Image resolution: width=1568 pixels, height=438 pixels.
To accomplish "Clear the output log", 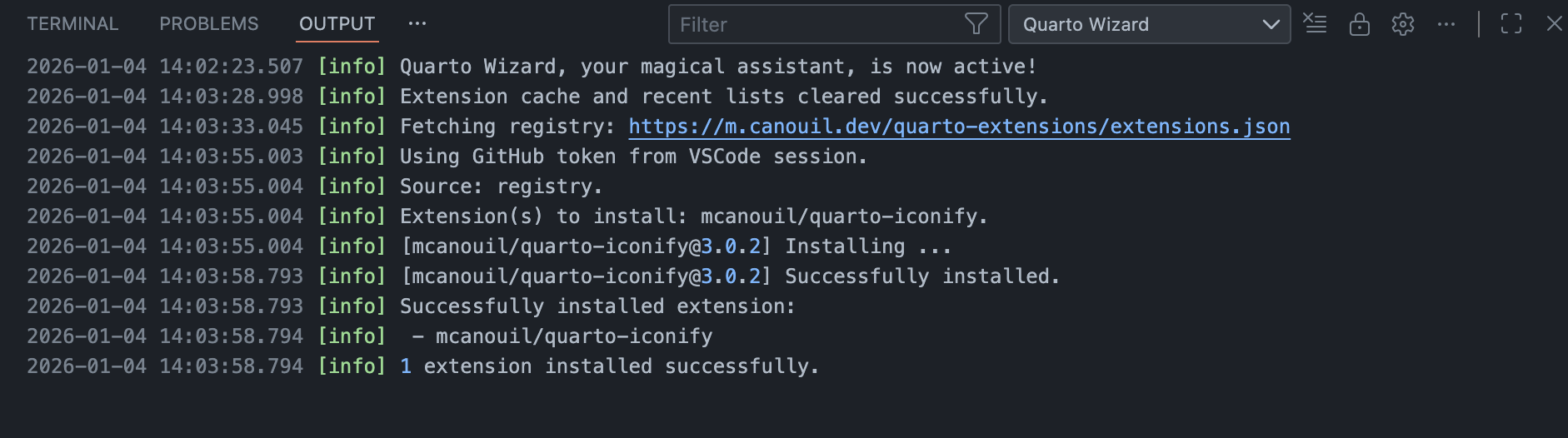I will pos(1315,24).
